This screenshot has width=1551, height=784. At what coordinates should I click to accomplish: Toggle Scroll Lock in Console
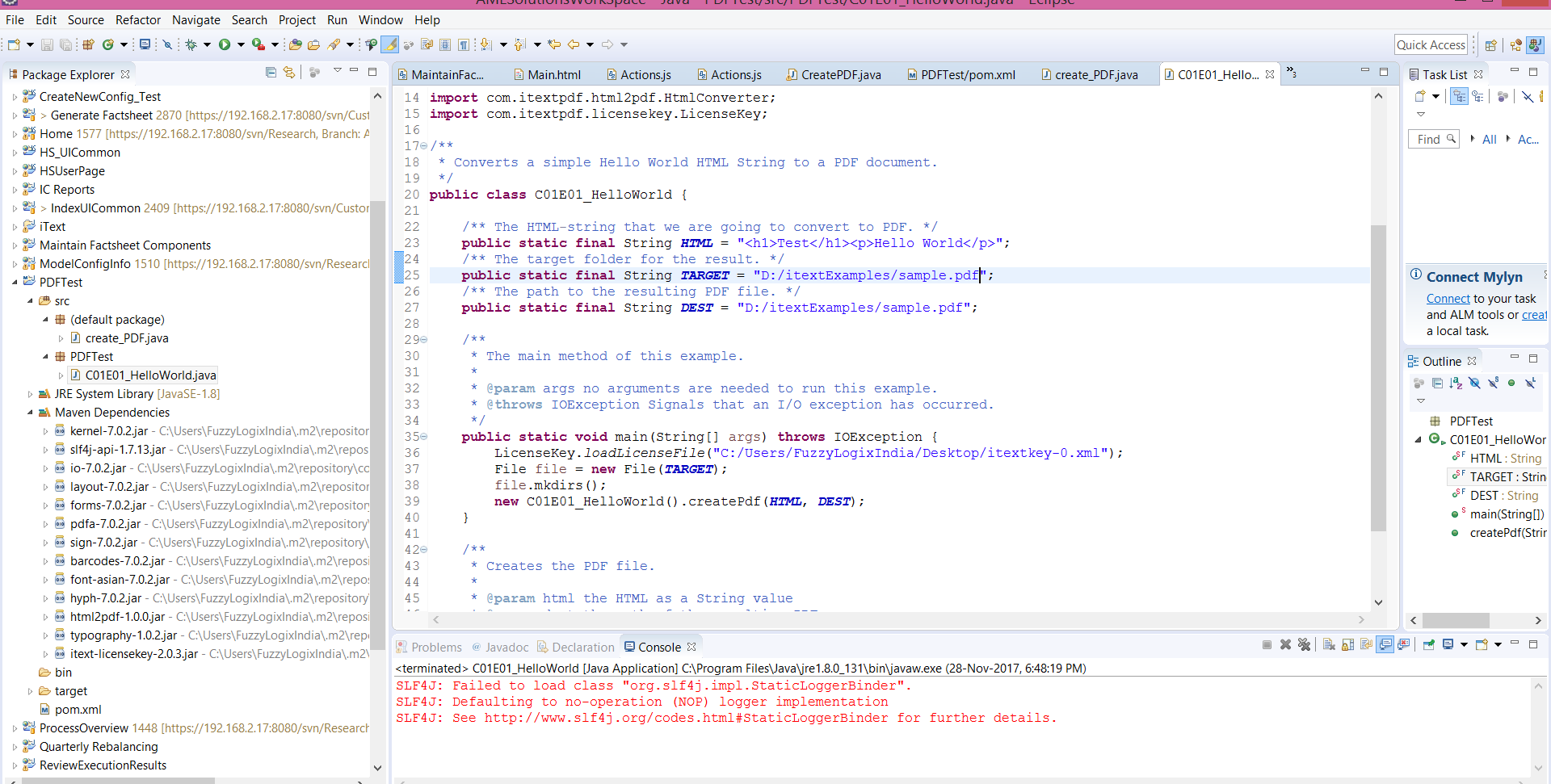1347,644
